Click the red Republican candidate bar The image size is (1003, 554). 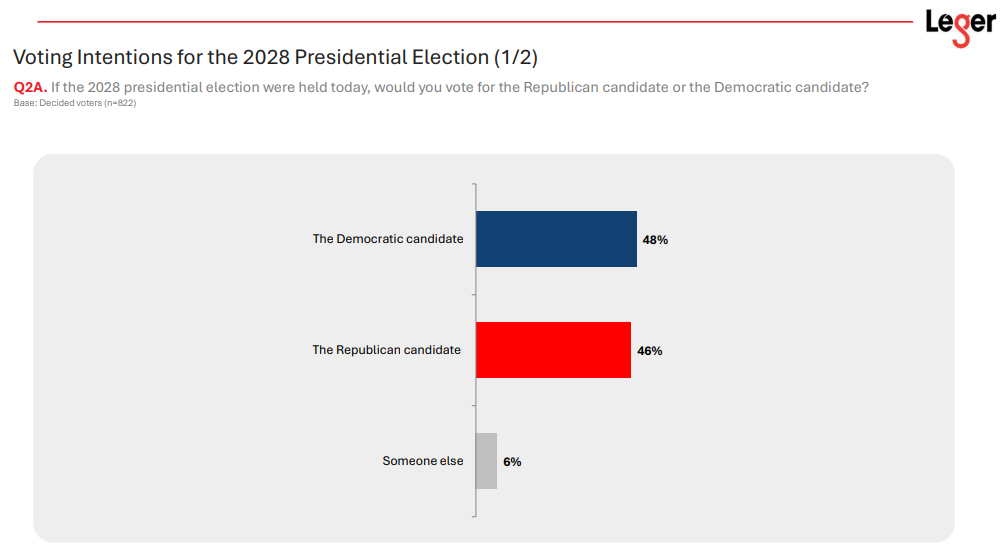point(553,350)
